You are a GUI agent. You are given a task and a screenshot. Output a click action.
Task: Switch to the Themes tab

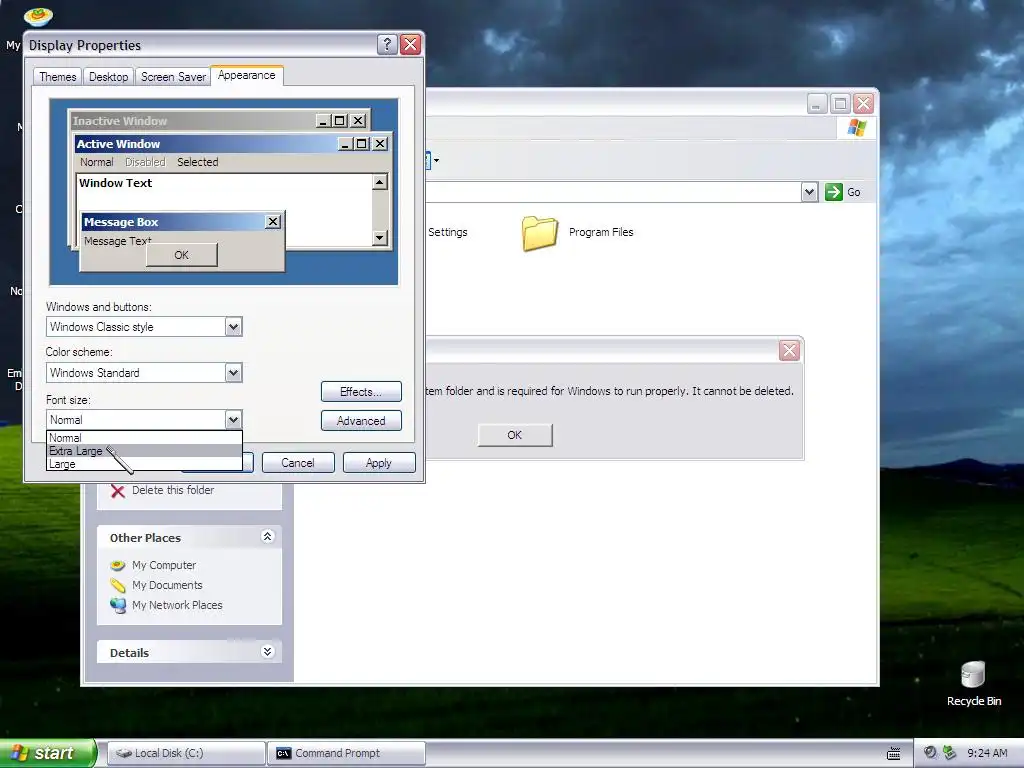(x=57, y=77)
